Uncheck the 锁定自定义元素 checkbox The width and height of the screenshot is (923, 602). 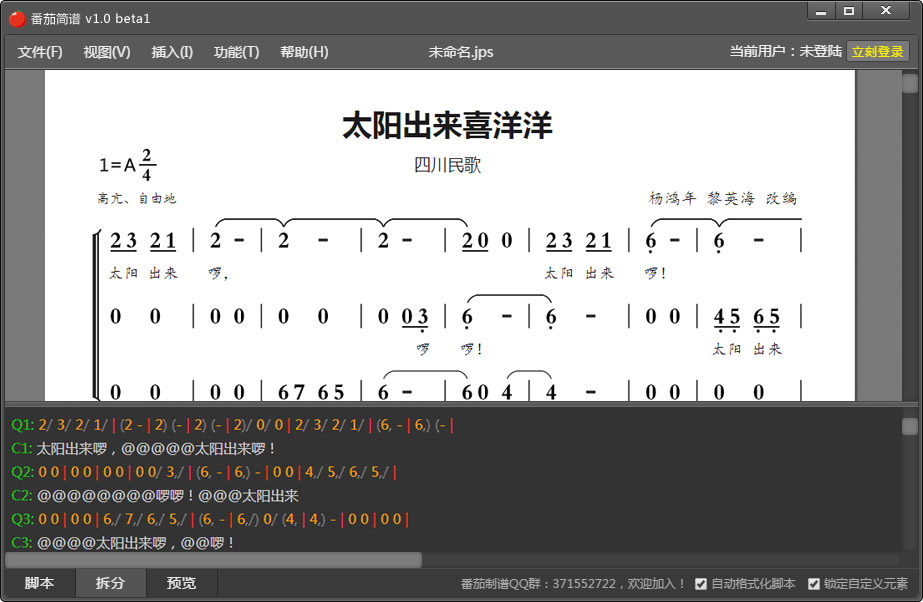814,584
